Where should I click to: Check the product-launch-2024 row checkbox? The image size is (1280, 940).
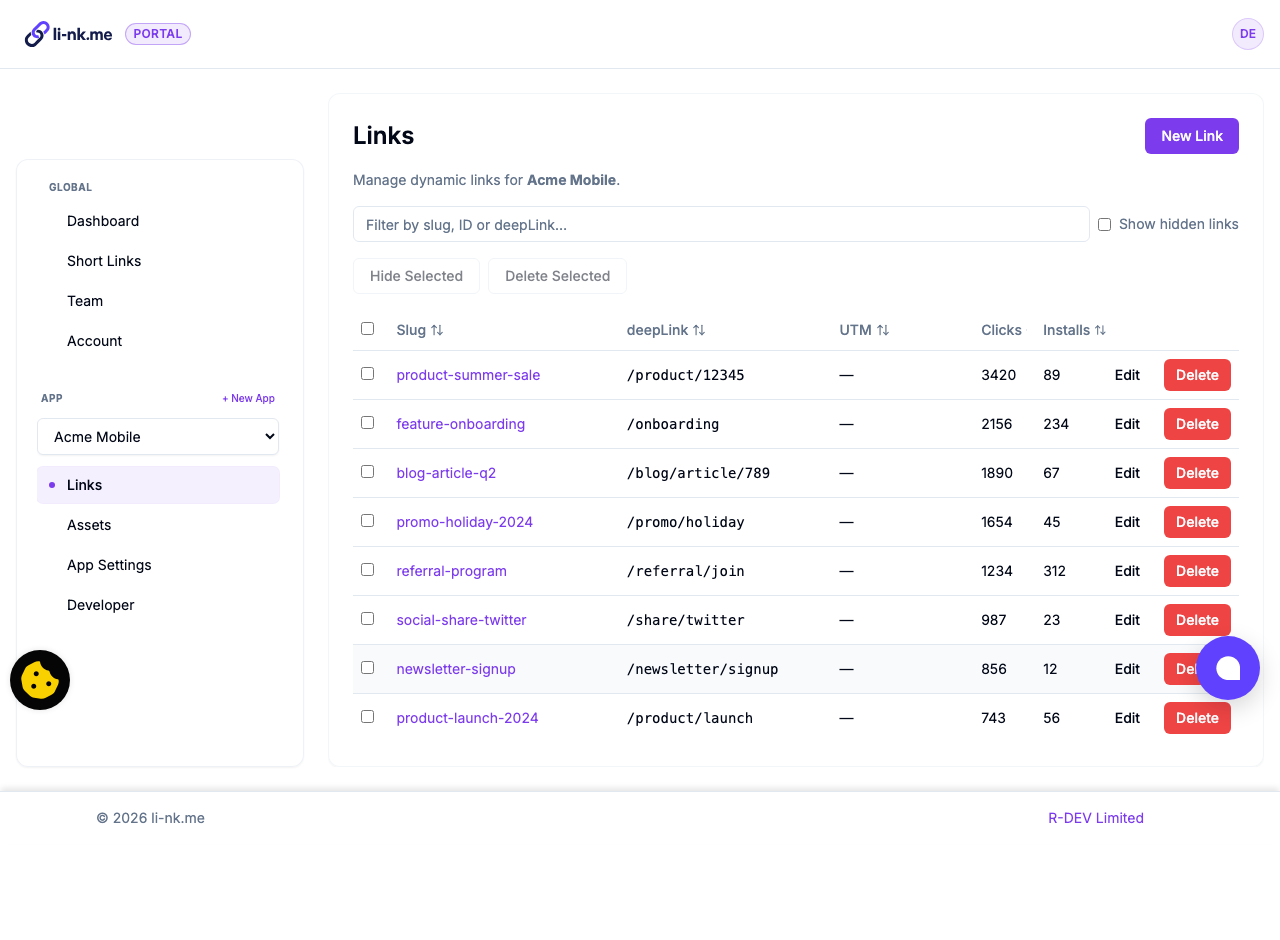367,716
